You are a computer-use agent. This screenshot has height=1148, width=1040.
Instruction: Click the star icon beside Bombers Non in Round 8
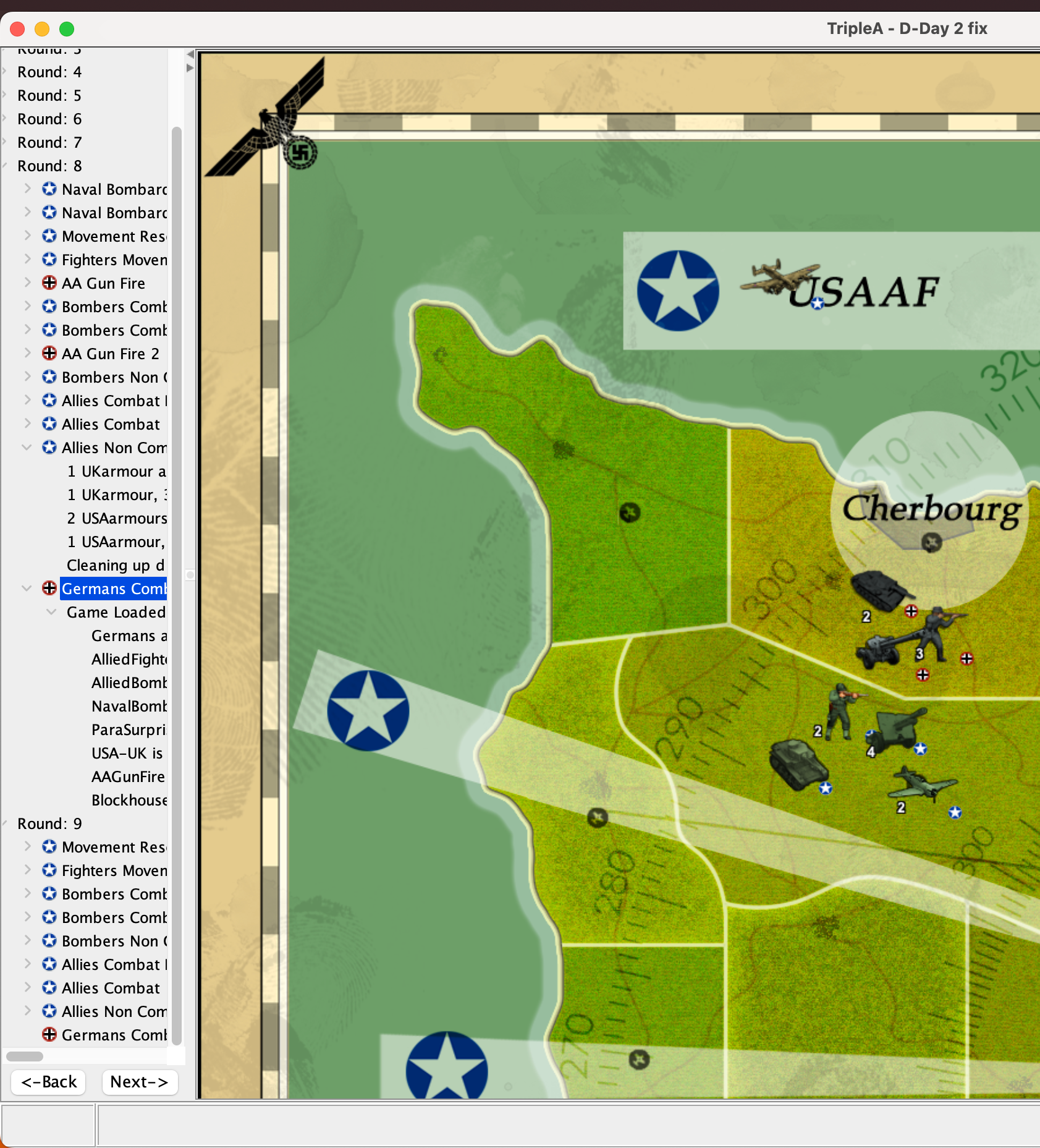[49, 376]
